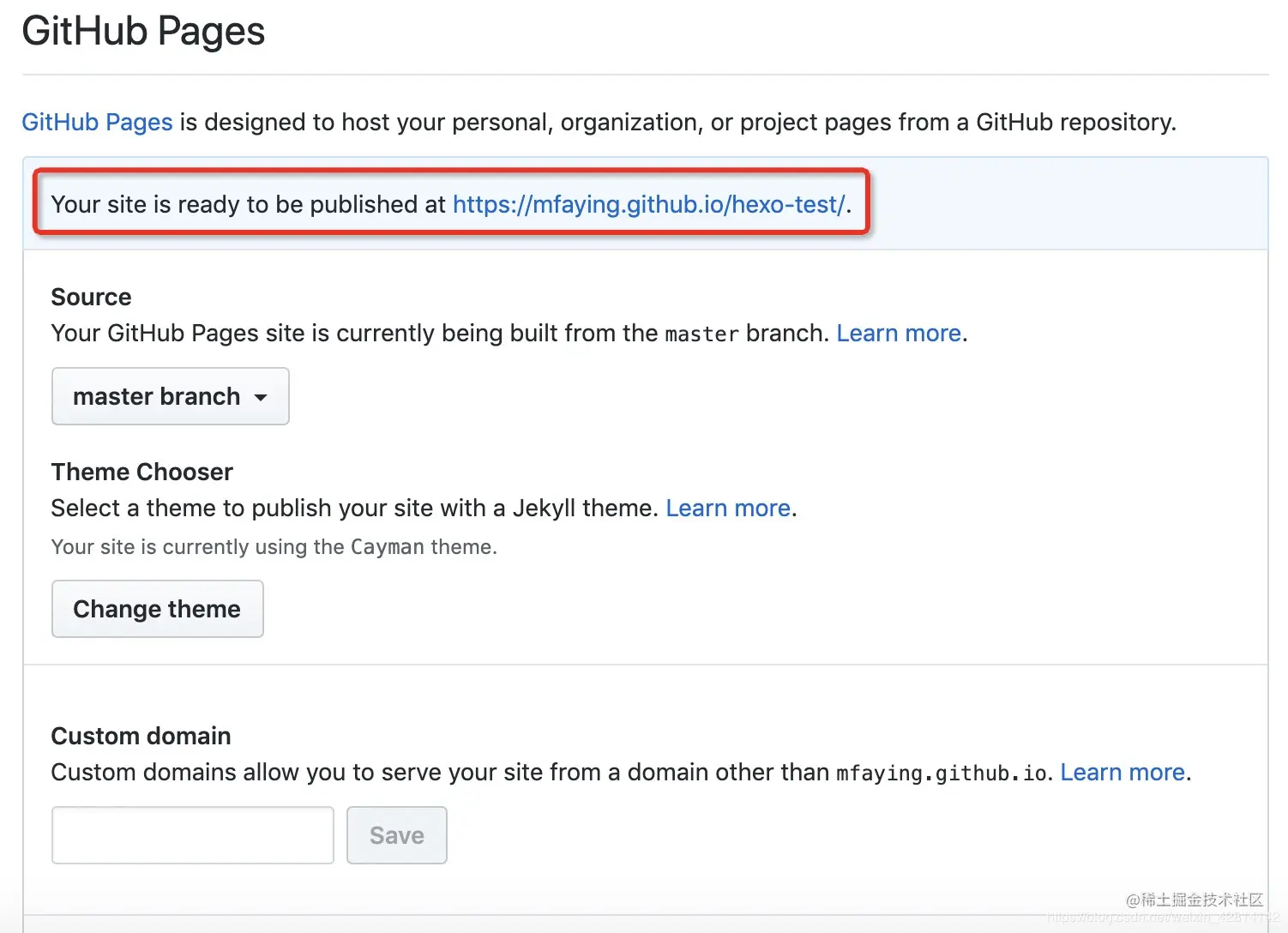Click the Source section heading
1288x933 pixels.
(91, 297)
